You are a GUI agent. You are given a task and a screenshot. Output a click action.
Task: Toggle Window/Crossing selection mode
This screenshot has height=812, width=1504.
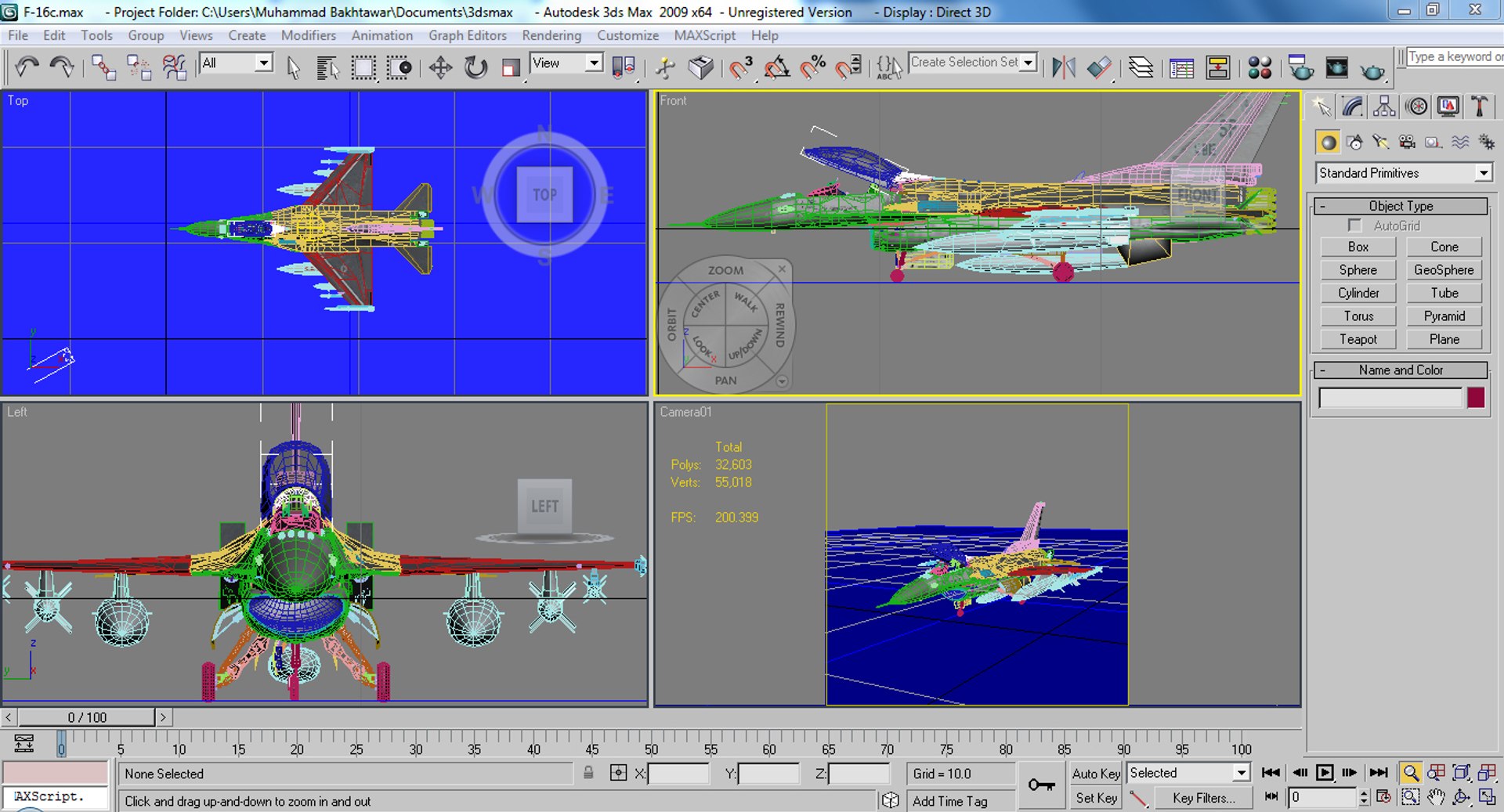(399, 68)
